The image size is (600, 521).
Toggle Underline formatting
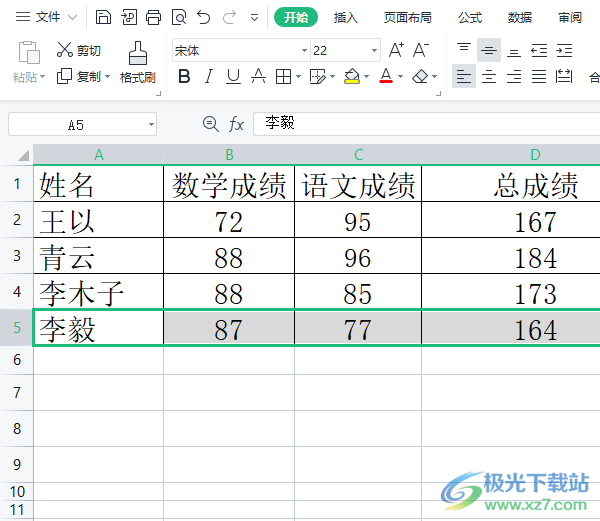[233, 77]
